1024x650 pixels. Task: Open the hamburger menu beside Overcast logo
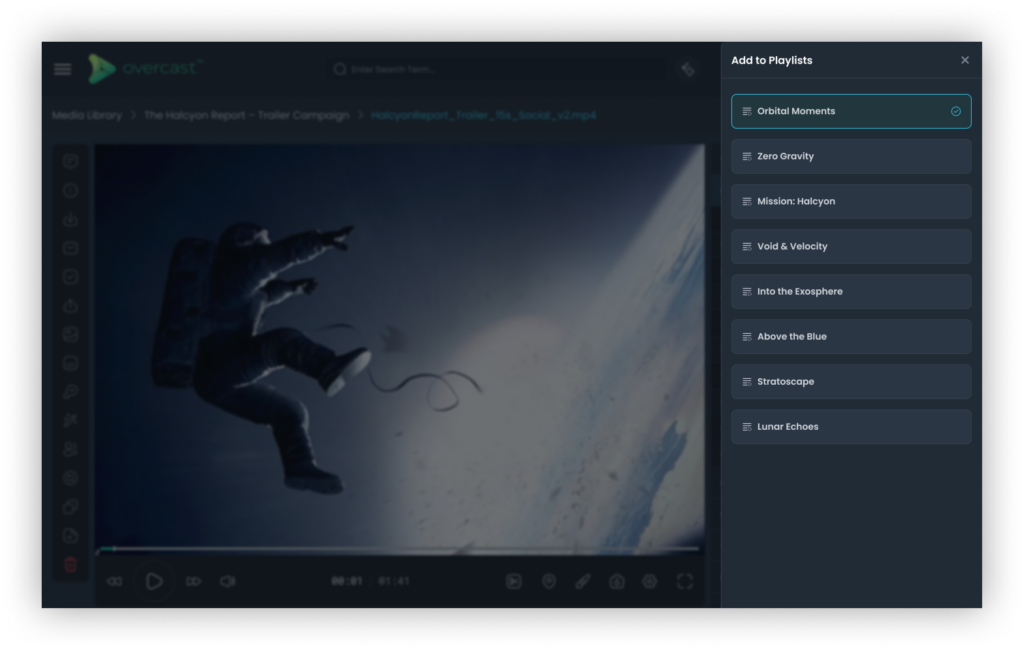[x=63, y=69]
